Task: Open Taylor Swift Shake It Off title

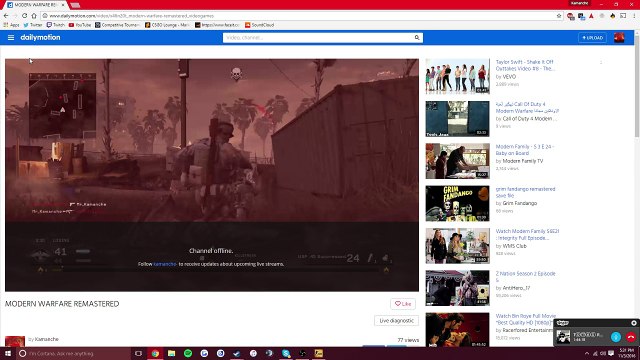Action: 525,65
